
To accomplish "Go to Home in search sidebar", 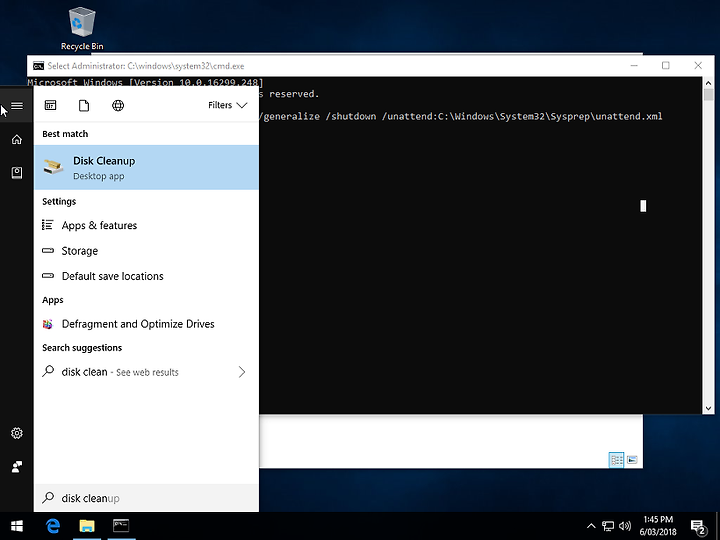I will [17, 139].
